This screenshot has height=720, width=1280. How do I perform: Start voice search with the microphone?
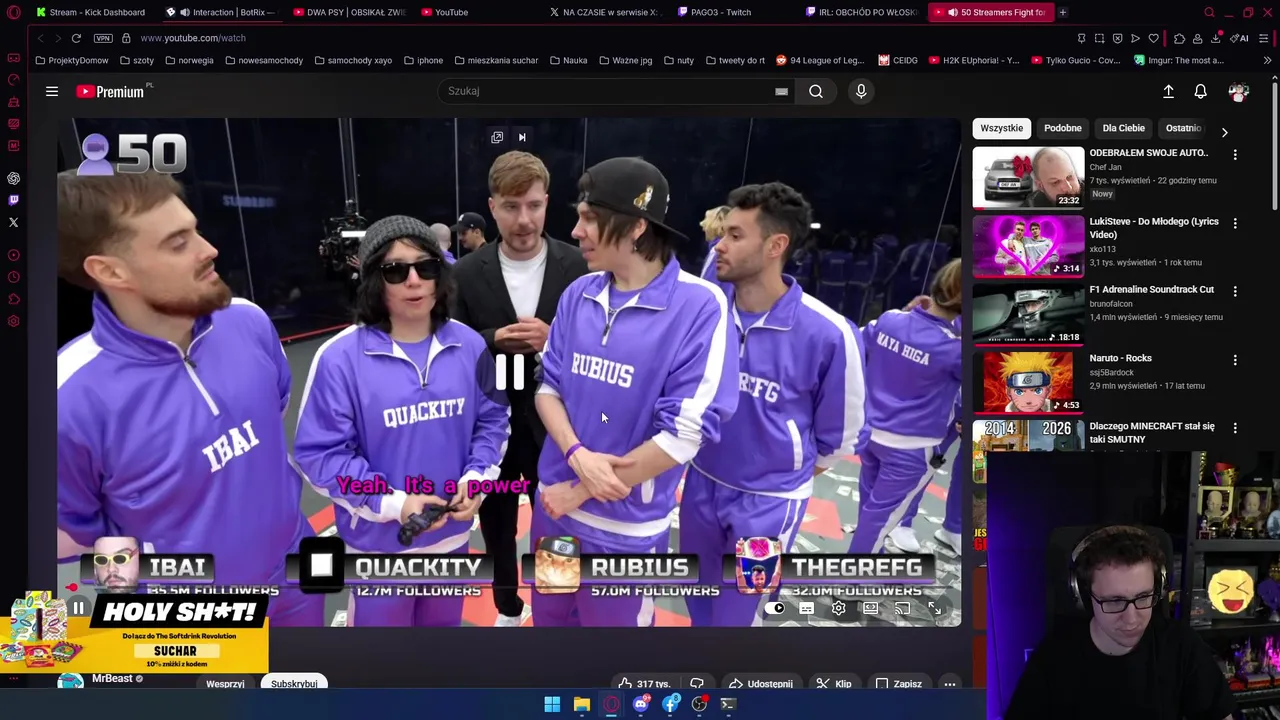(861, 91)
